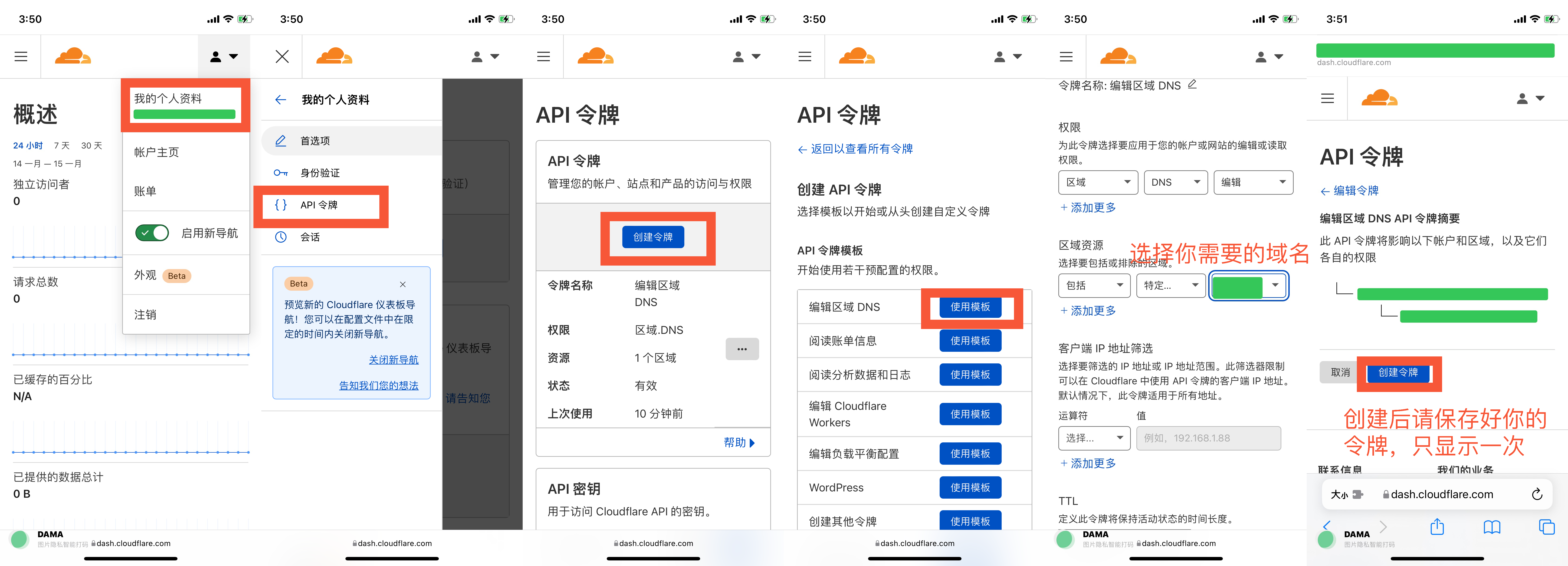Image resolution: width=1568 pixels, height=566 pixels.
Task: Open hamburger menu on the 令牌摘要 screen
Action: pos(1328,98)
